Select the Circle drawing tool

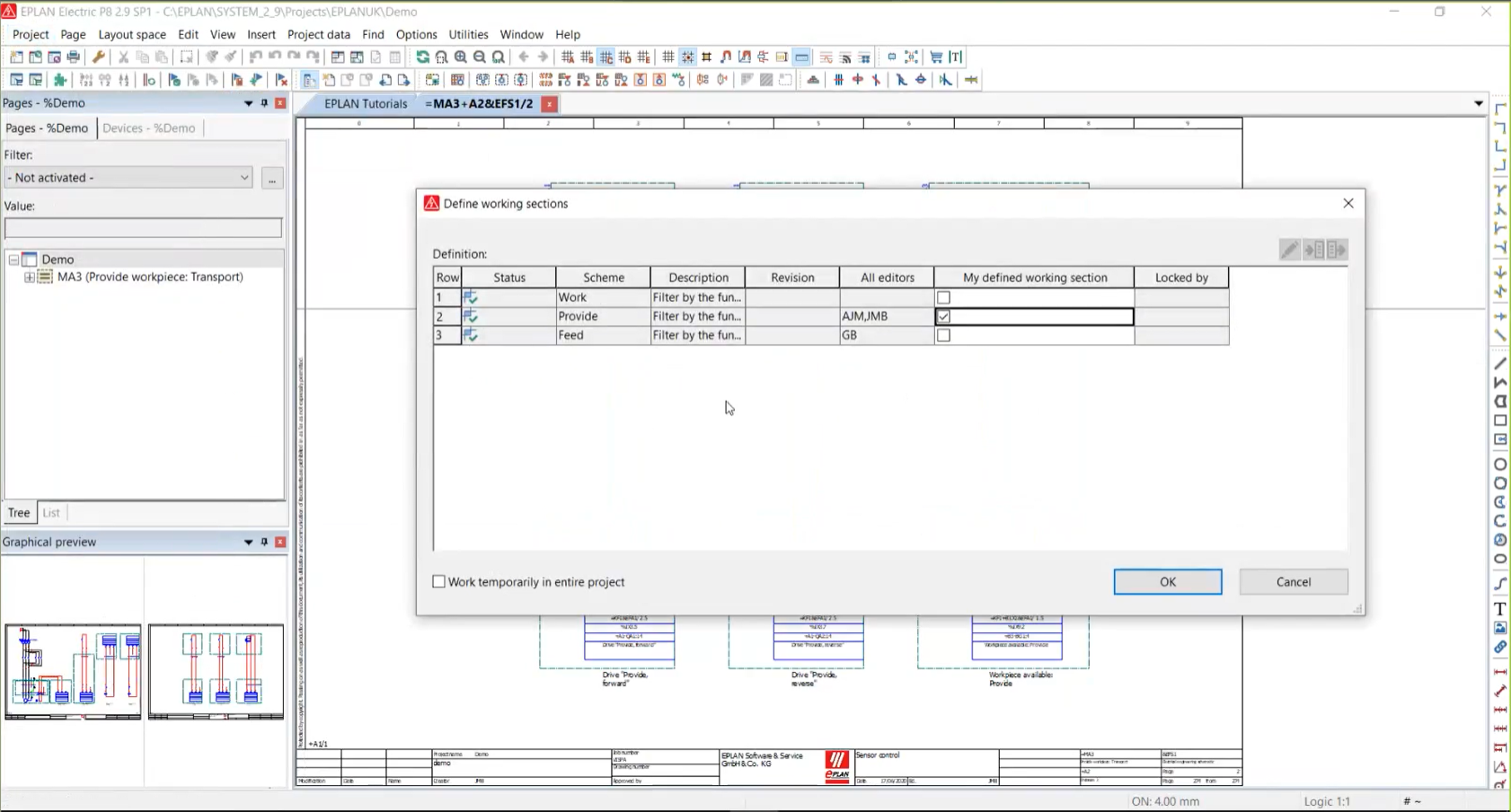[1499, 464]
